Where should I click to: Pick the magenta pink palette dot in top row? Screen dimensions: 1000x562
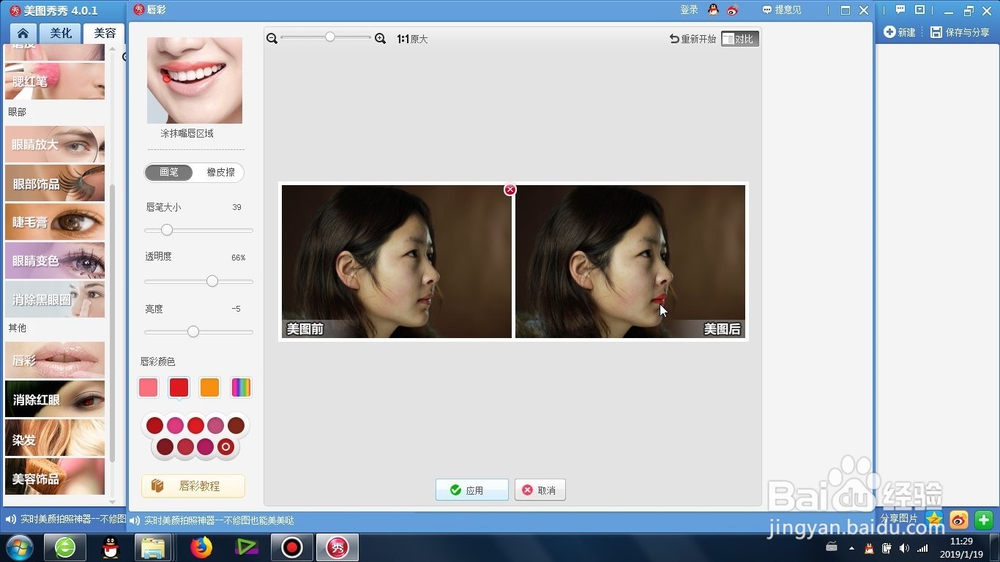(175, 425)
